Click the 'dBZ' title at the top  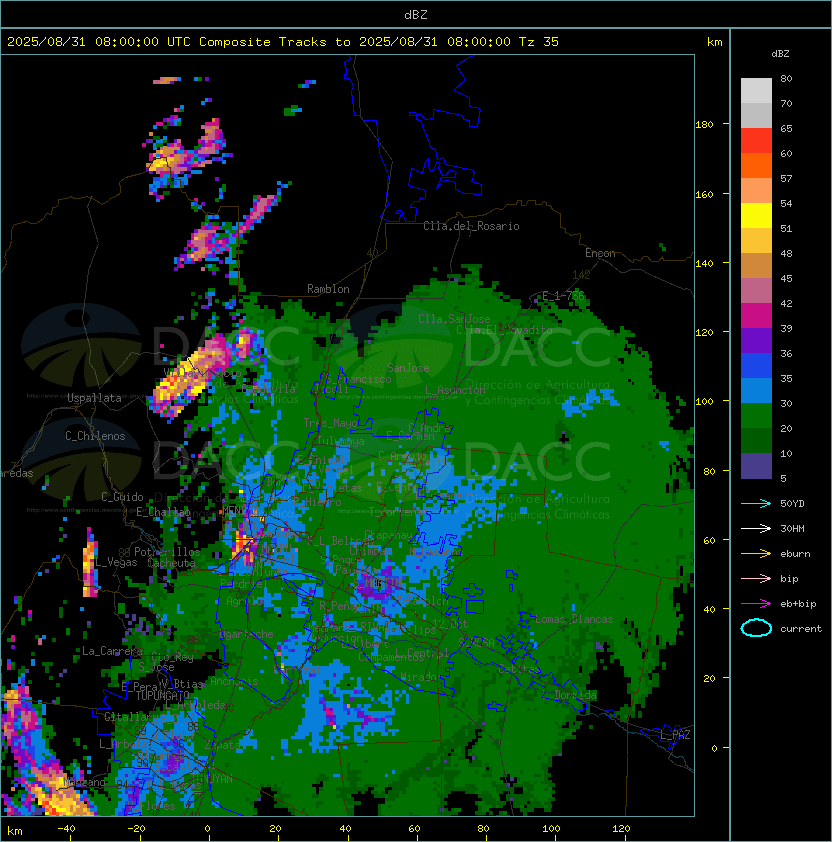[x=416, y=14]
